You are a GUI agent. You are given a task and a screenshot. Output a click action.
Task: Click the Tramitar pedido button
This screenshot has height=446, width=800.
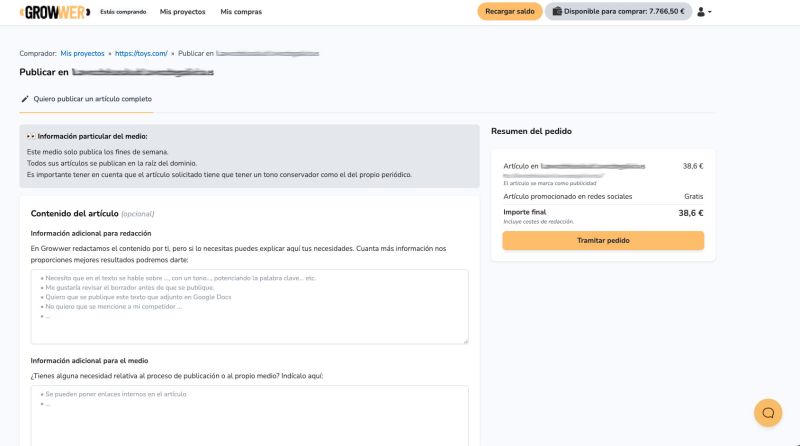(x=603, y=240)
